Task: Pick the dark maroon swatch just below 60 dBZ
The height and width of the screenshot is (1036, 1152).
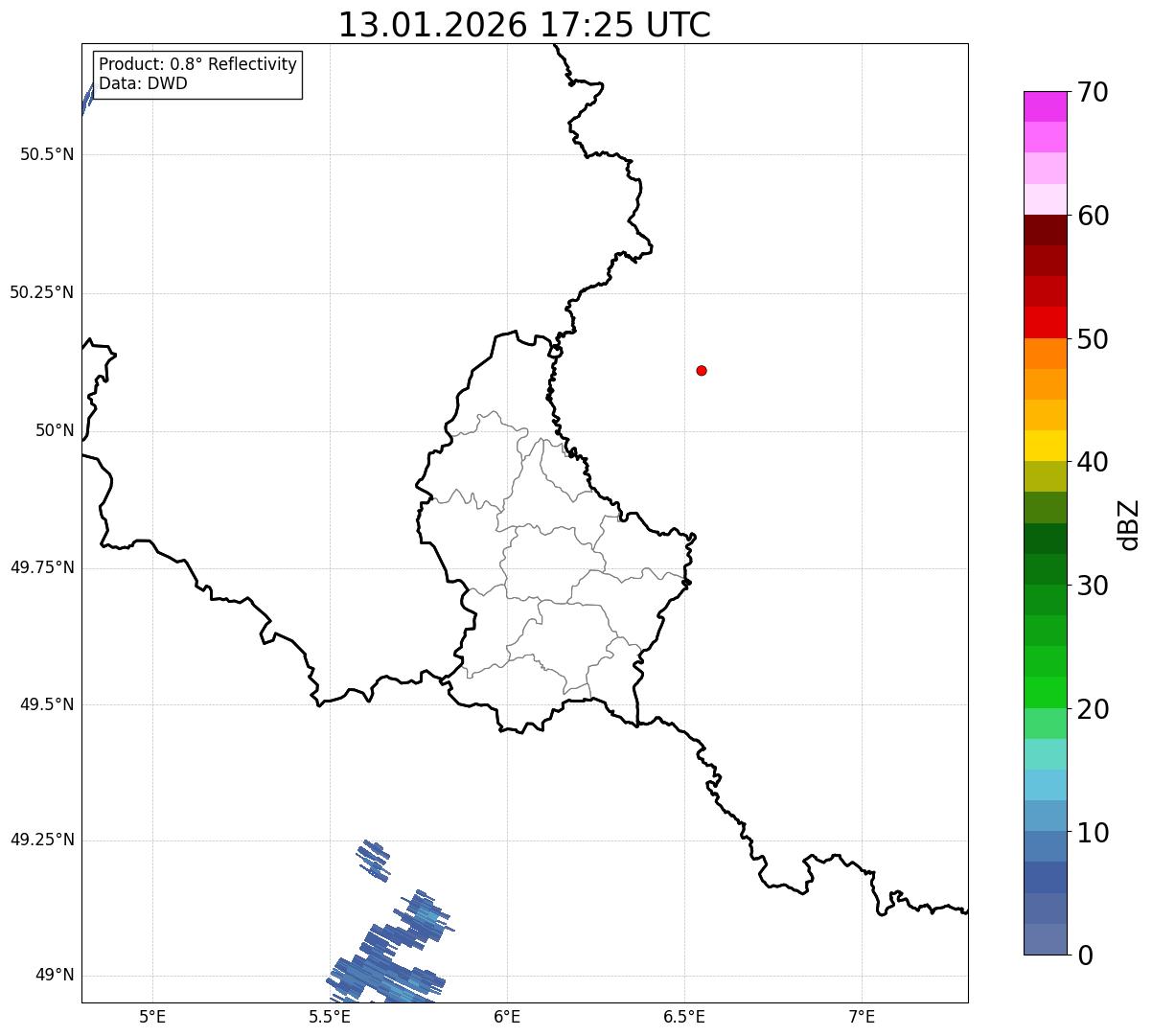Action: click(x=1045, y=230)
